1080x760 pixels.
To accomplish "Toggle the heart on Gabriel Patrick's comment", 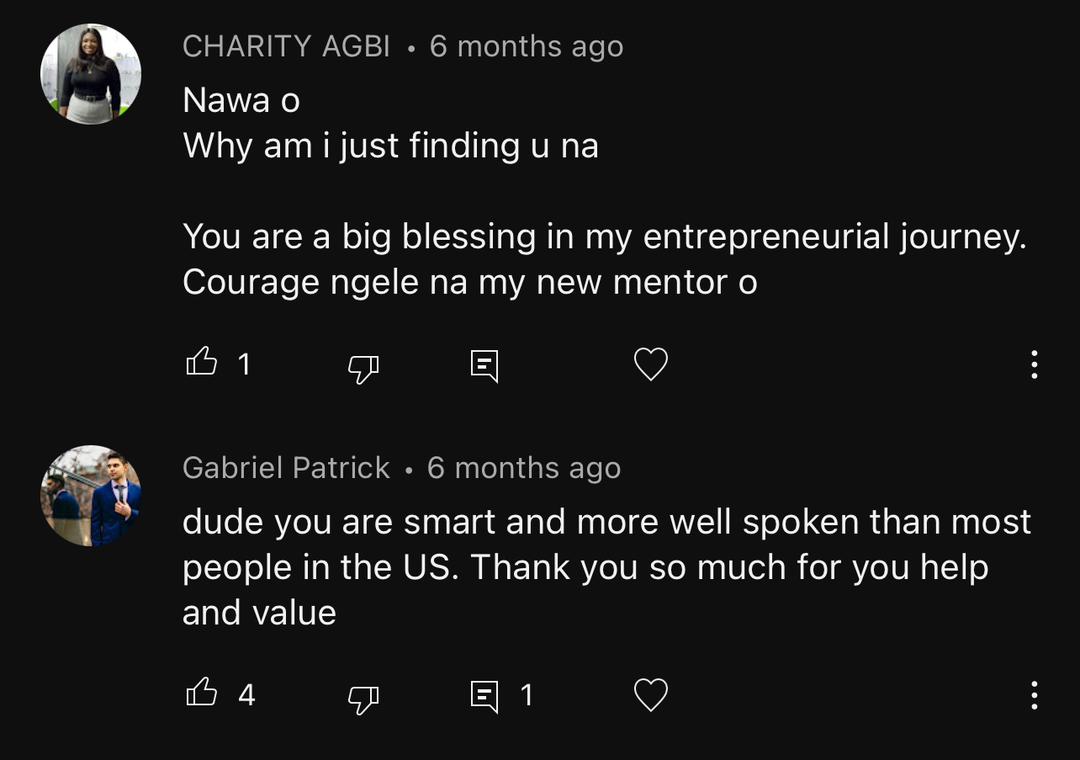I will pyautogui.click(x=651, y=695).
